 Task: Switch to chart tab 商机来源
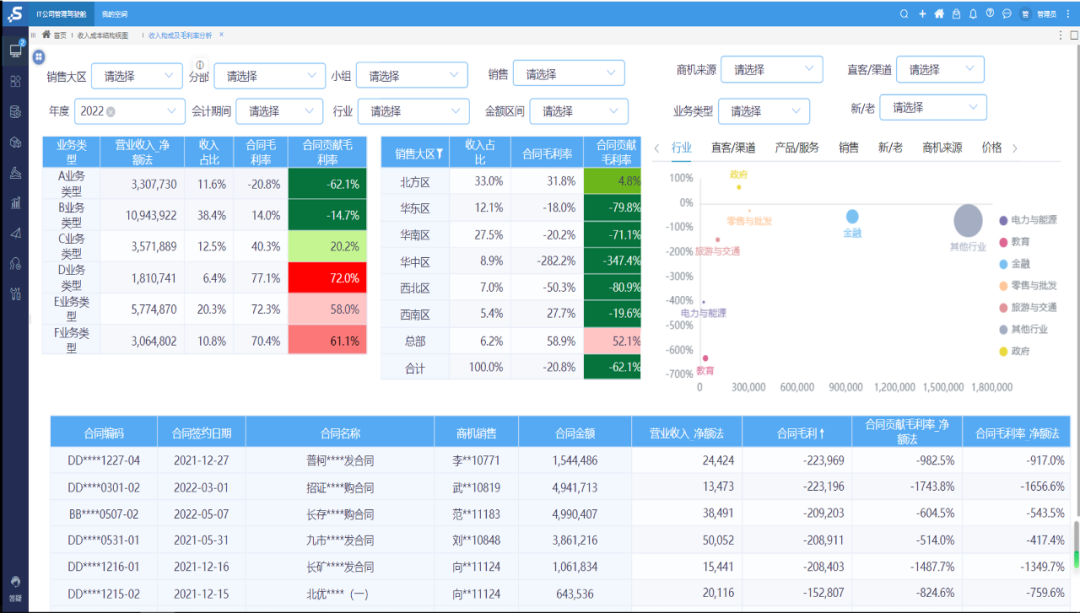point(942,147)
